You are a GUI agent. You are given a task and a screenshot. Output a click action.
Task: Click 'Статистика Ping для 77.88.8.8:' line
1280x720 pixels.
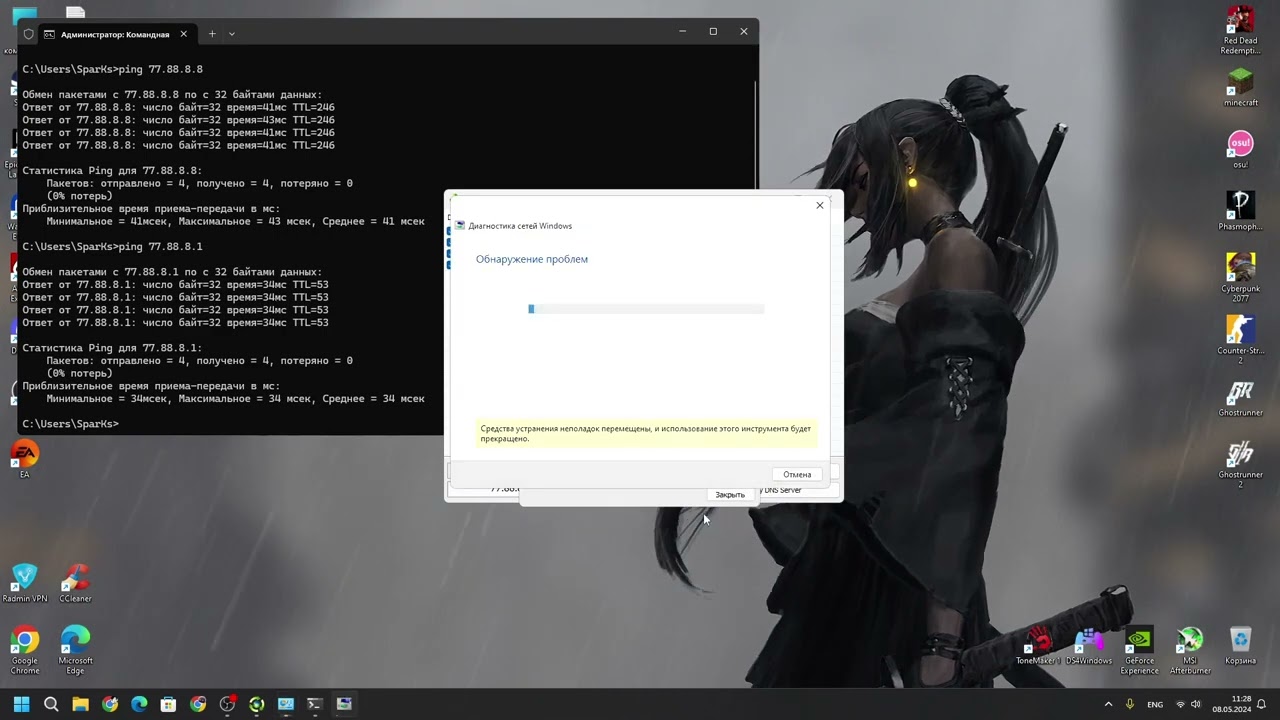click(112, 171)
